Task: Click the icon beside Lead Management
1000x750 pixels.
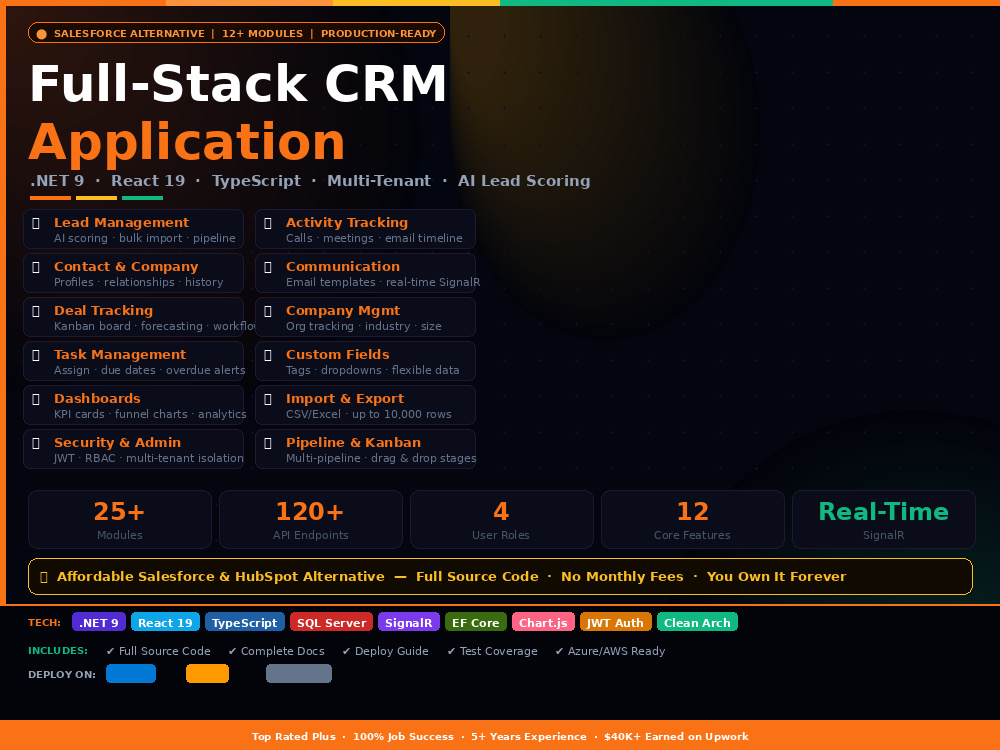Action: [36, 223]
